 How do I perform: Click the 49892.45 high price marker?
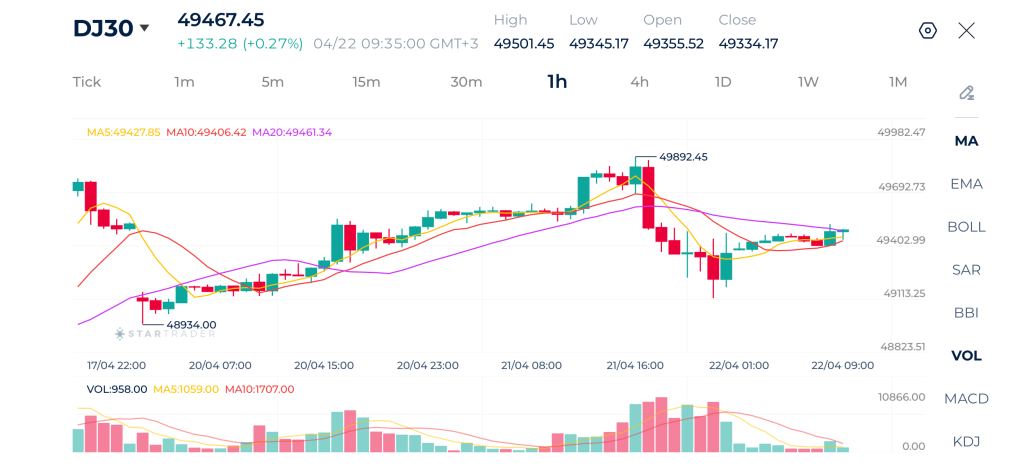pyautogui.click(x=683, y=157)
